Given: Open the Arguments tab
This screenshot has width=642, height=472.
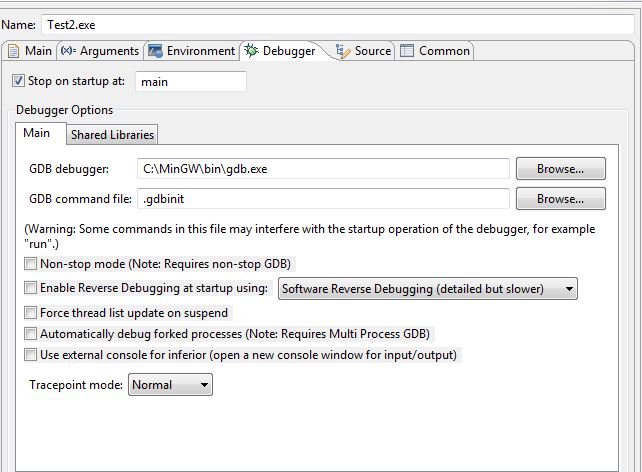Looking at the screenshot, I should tap(100, 51).
